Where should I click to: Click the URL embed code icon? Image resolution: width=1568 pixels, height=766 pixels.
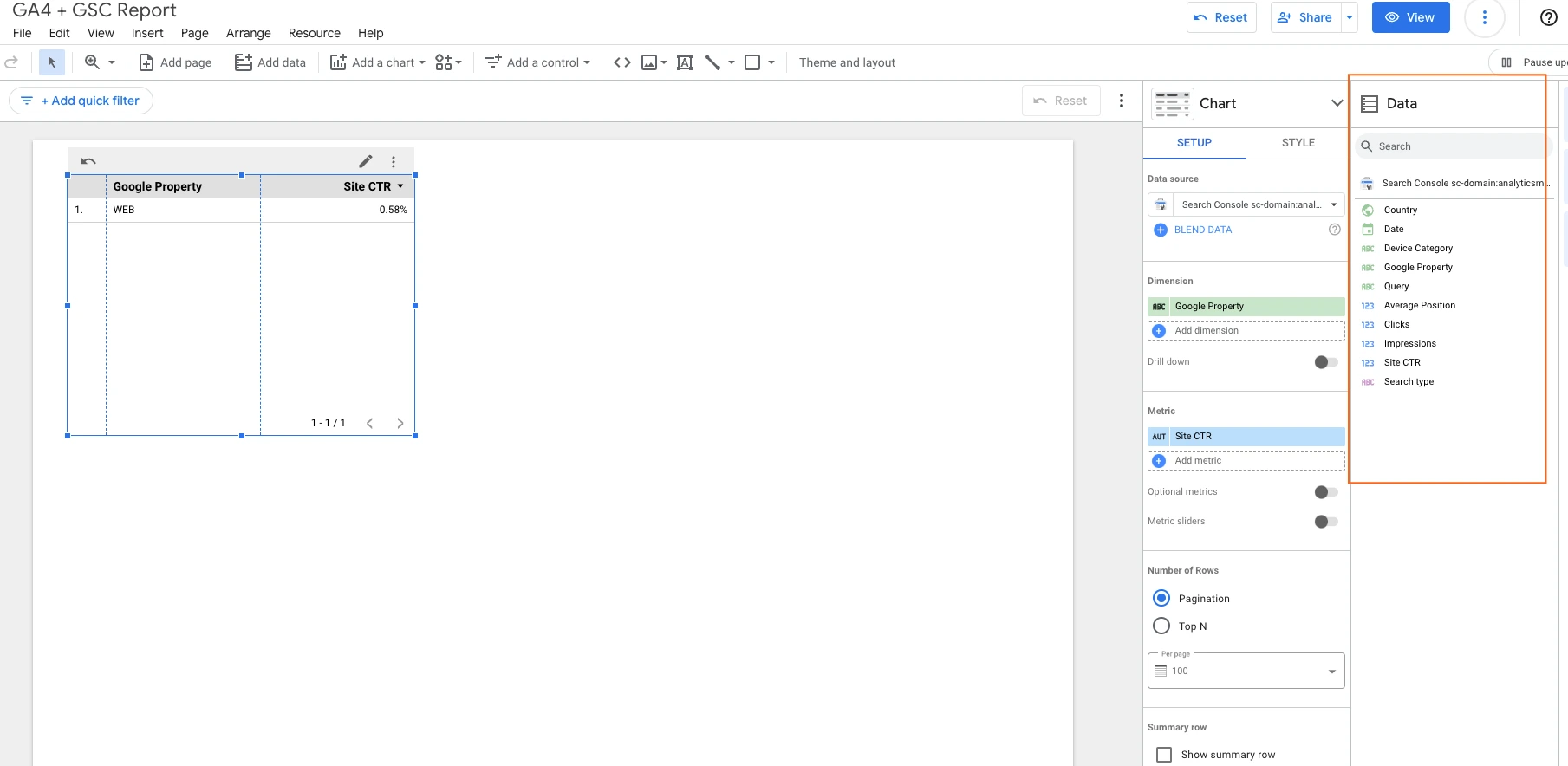[x=622, y=62]
